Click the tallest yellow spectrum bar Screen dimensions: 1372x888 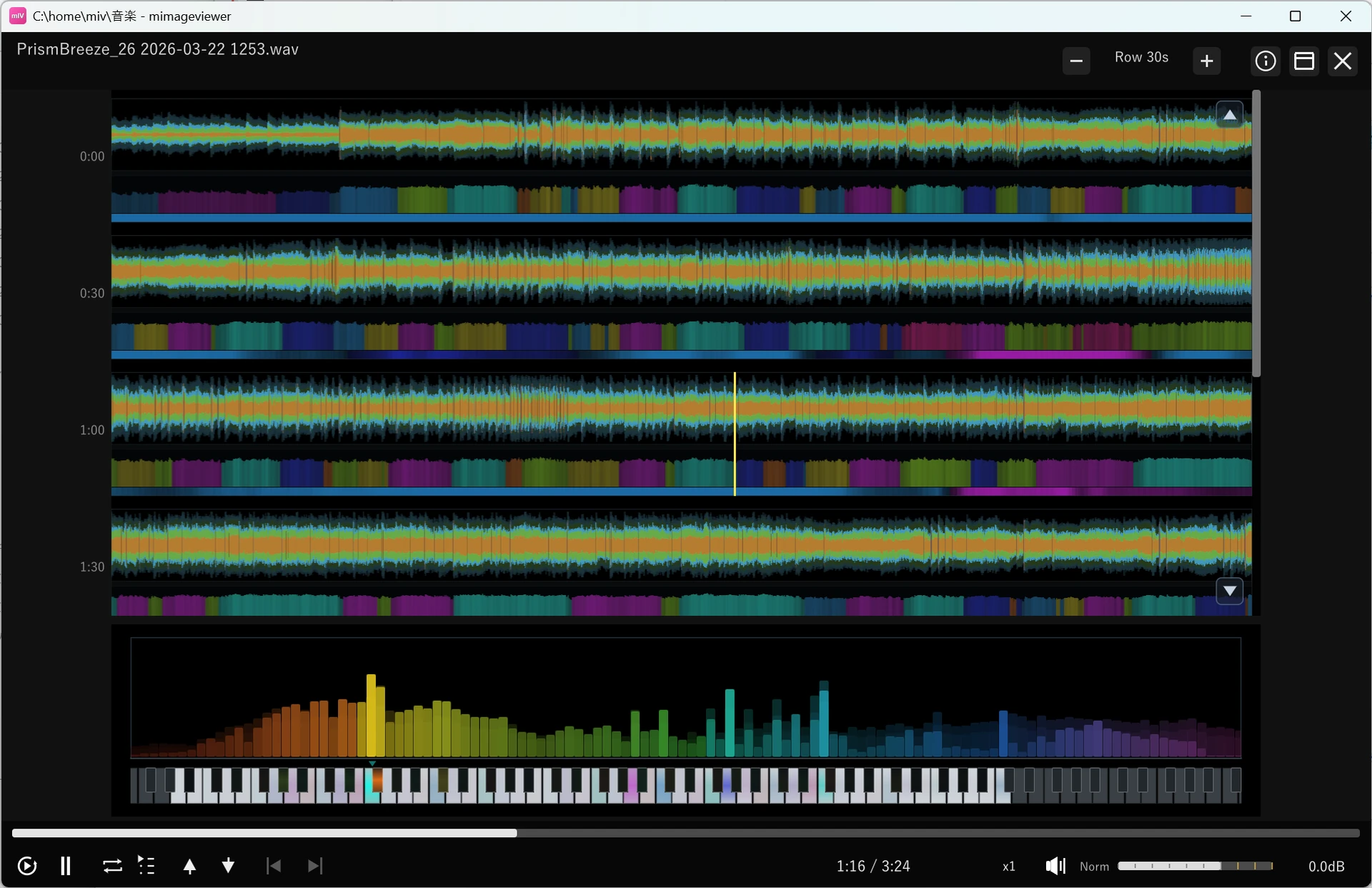[x=371, y=715]
